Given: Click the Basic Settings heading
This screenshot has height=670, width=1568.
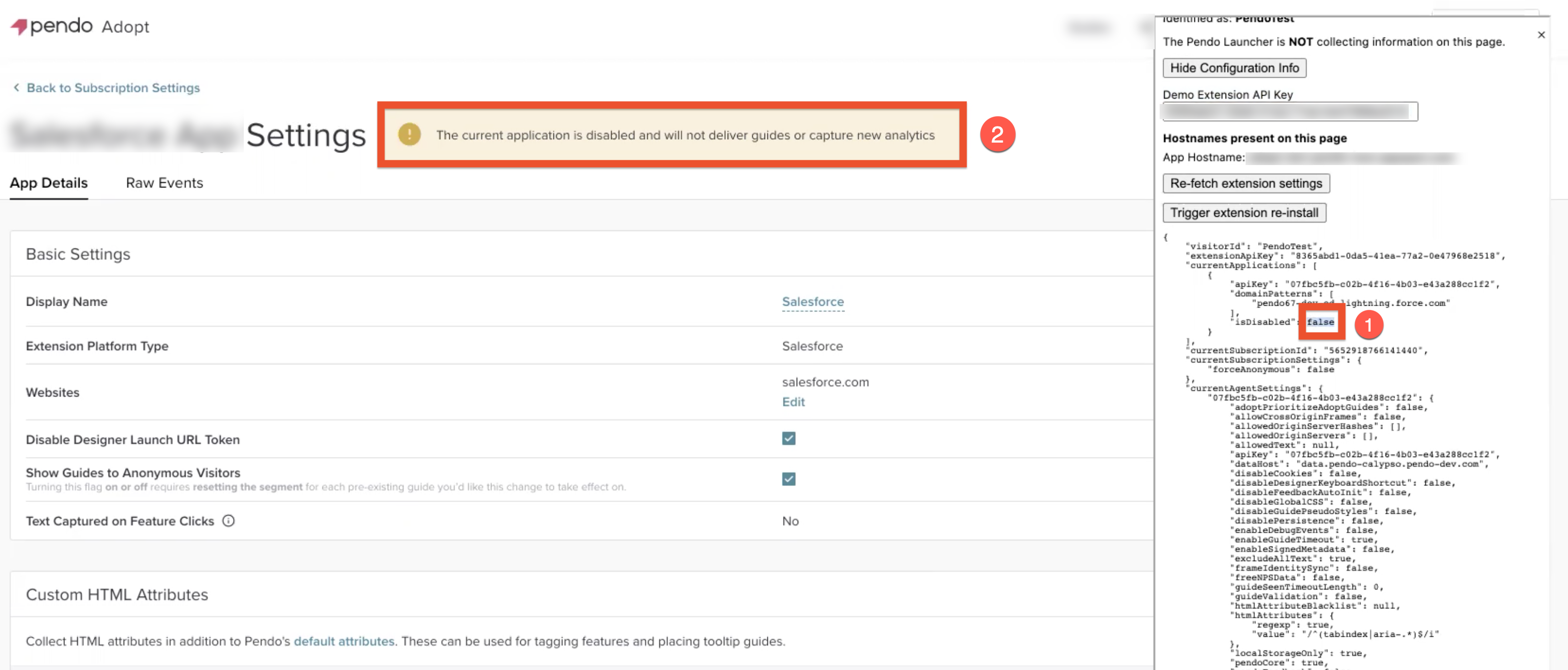Looking at the screenshot, I should pos(78,254).
